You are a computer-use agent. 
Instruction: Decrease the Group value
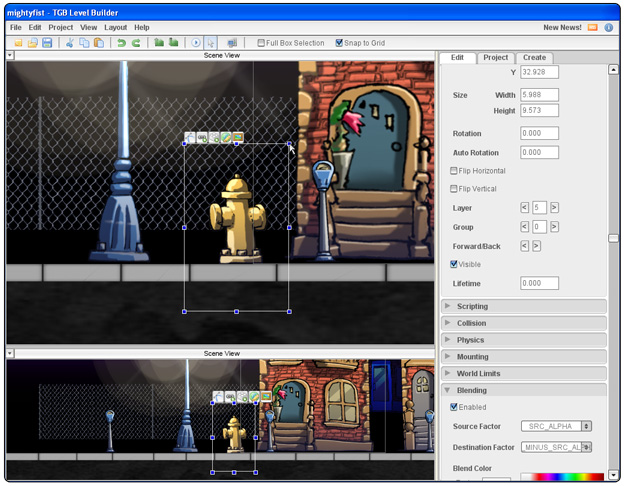[x=525, y=227]
